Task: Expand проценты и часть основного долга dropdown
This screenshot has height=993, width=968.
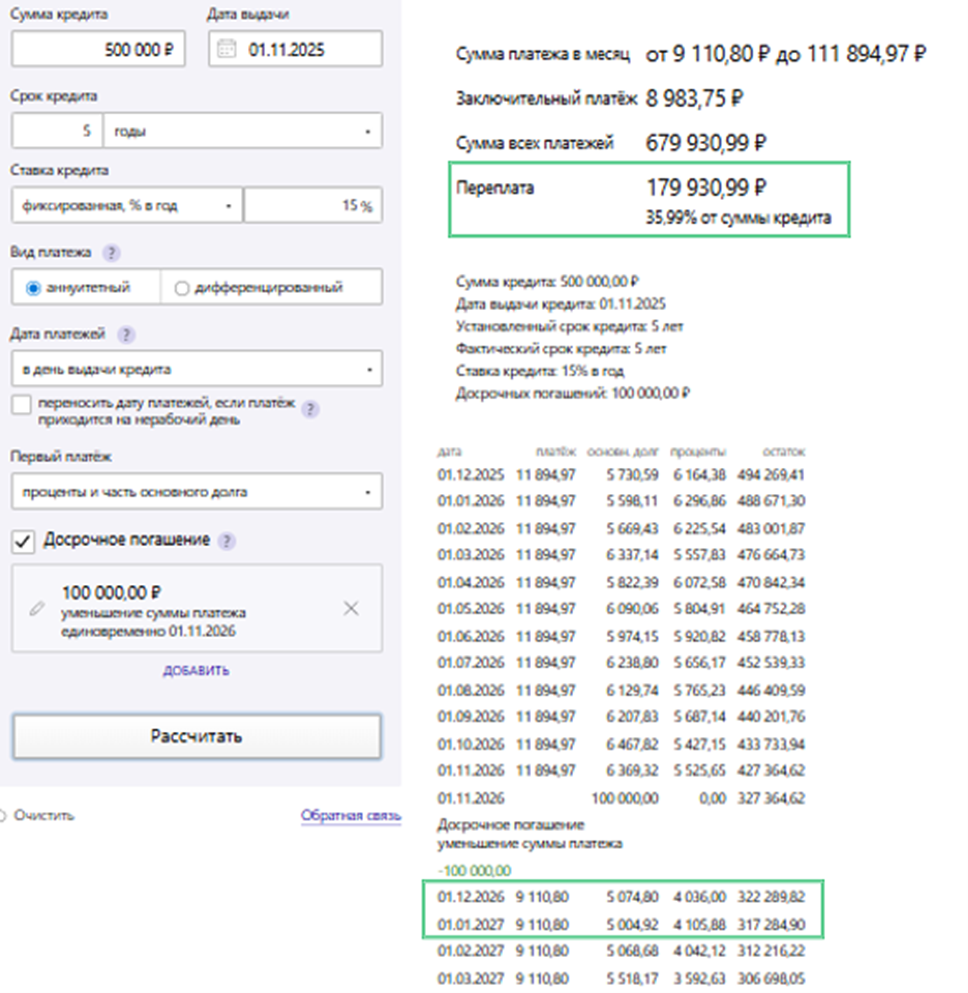Action: [x=196, y=492]
